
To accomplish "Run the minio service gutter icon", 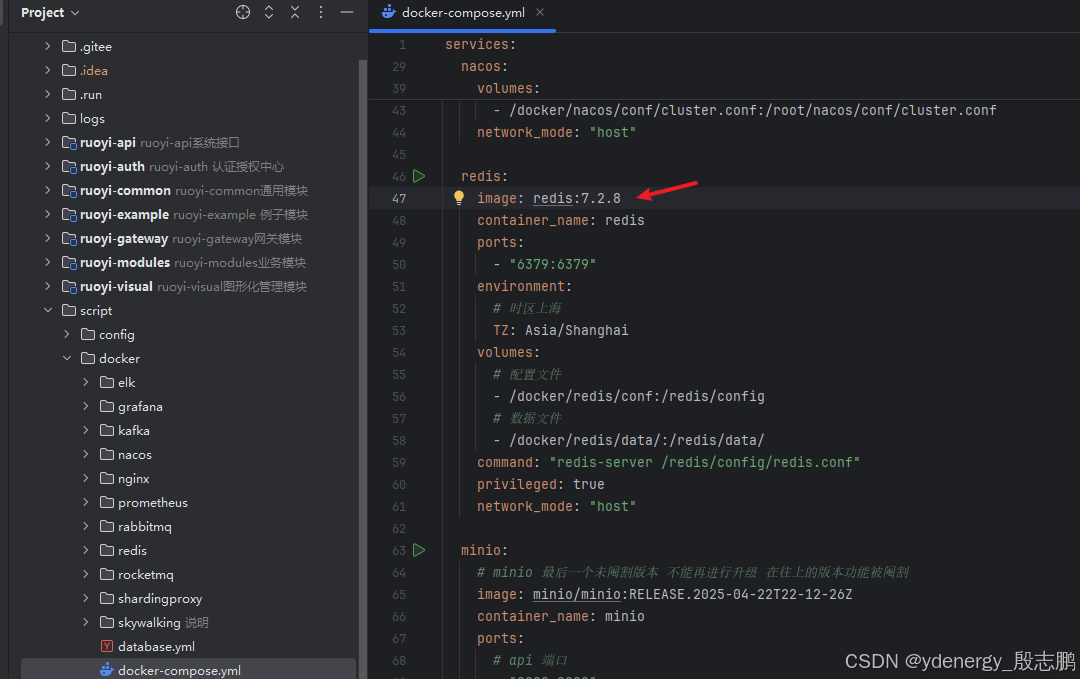I will 419,550.
